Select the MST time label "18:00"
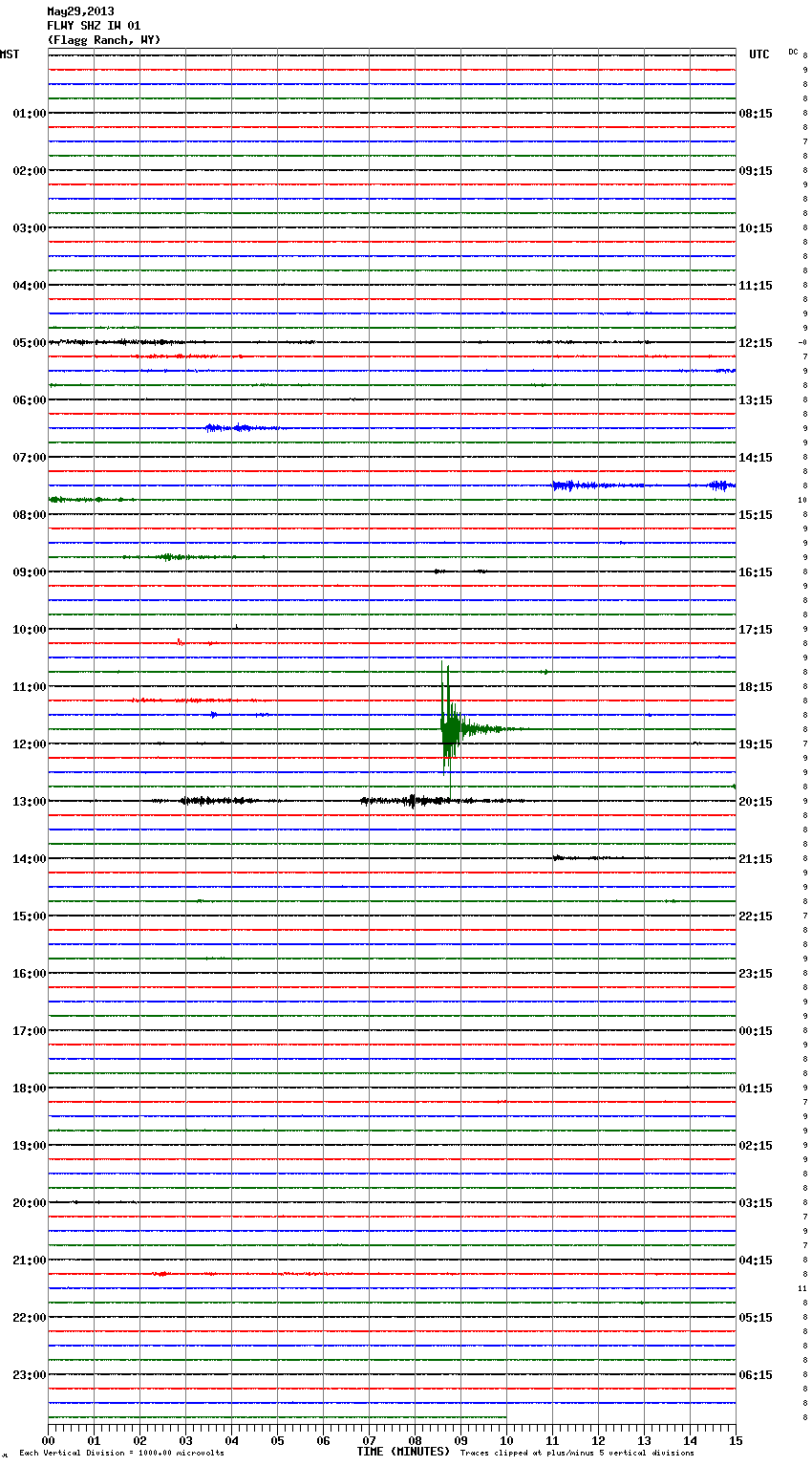Image resolution: width=812 pixels, height=1466 pixels. coord(30,1089)
